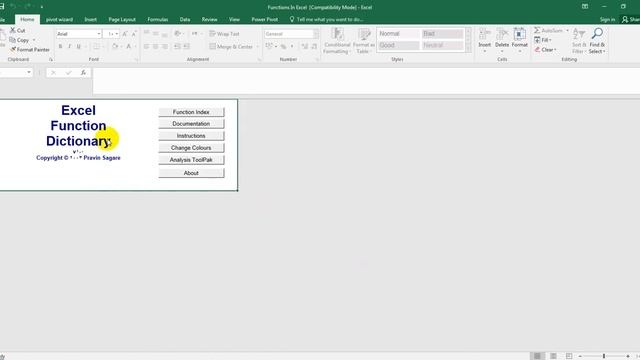Switch to the Home ribbon tab
The width and height of the screenshot is (640, 360).
coord(27,19)
